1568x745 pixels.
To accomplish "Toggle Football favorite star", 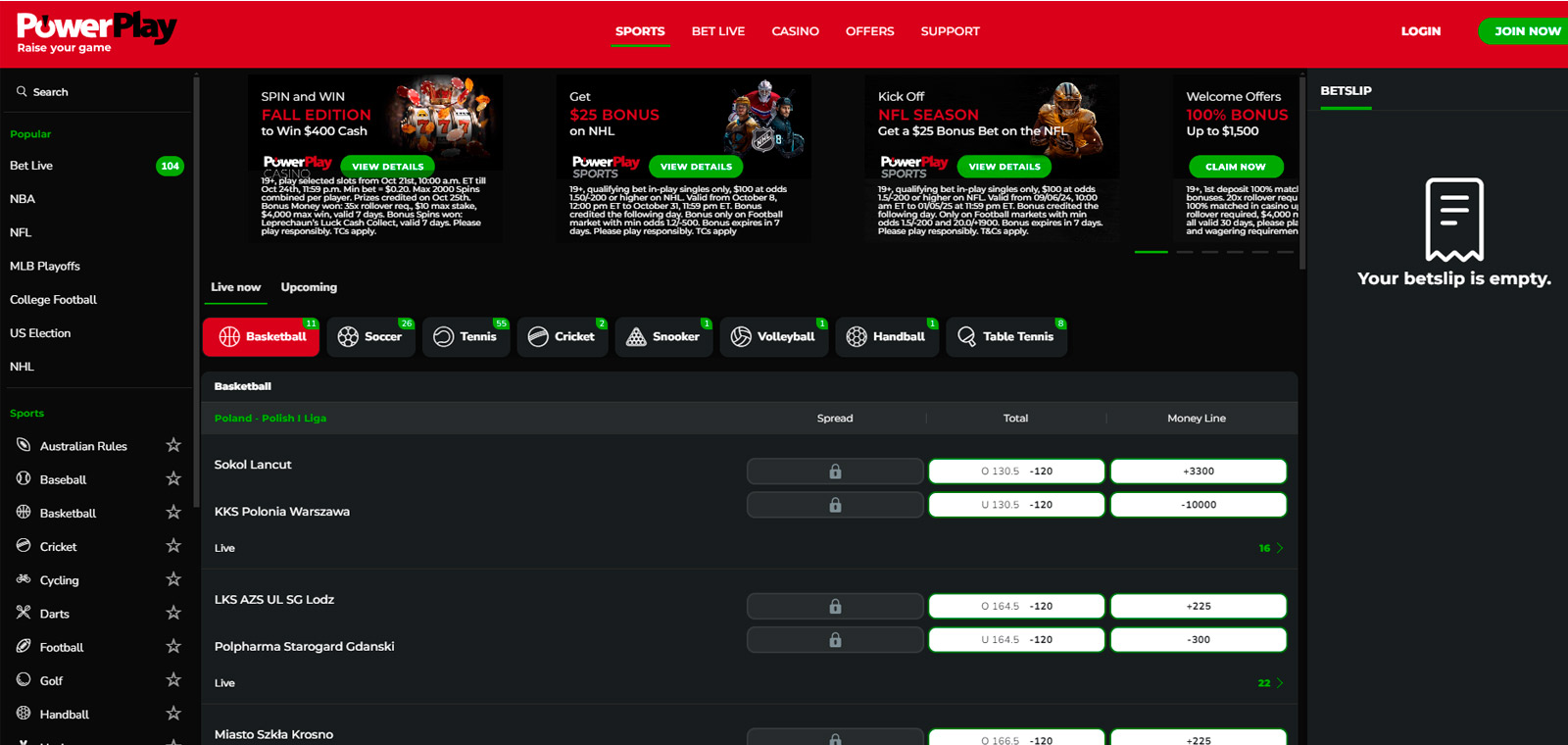I will coord(173,646).
